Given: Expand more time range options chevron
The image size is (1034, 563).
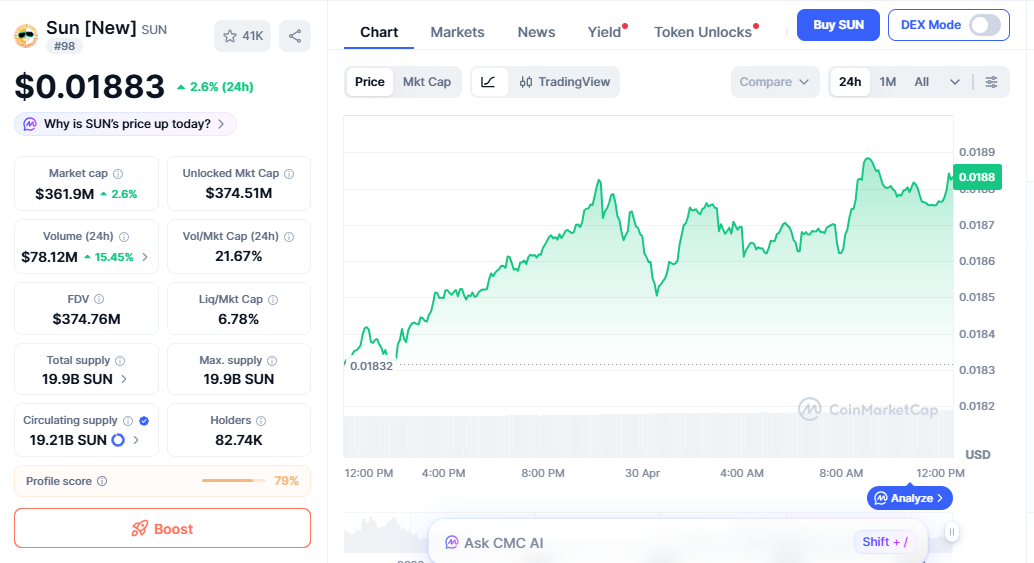Looking at the screenshot, I should tap(954, 82).
